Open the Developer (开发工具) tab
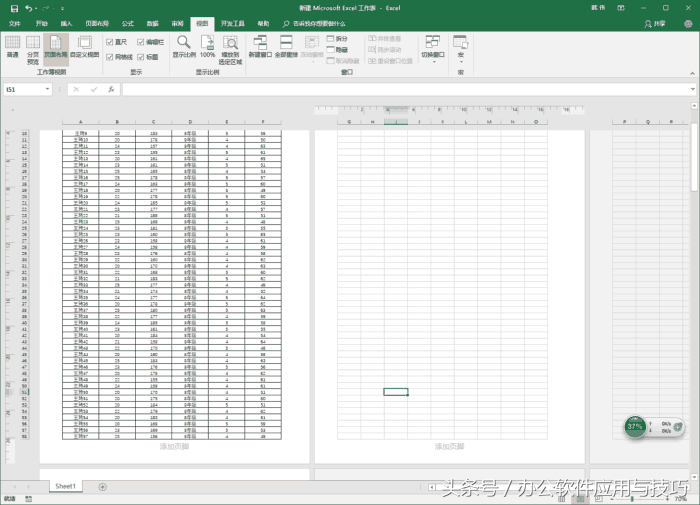The width and height of the screenshot is (700, 505). tap(232, 24)
